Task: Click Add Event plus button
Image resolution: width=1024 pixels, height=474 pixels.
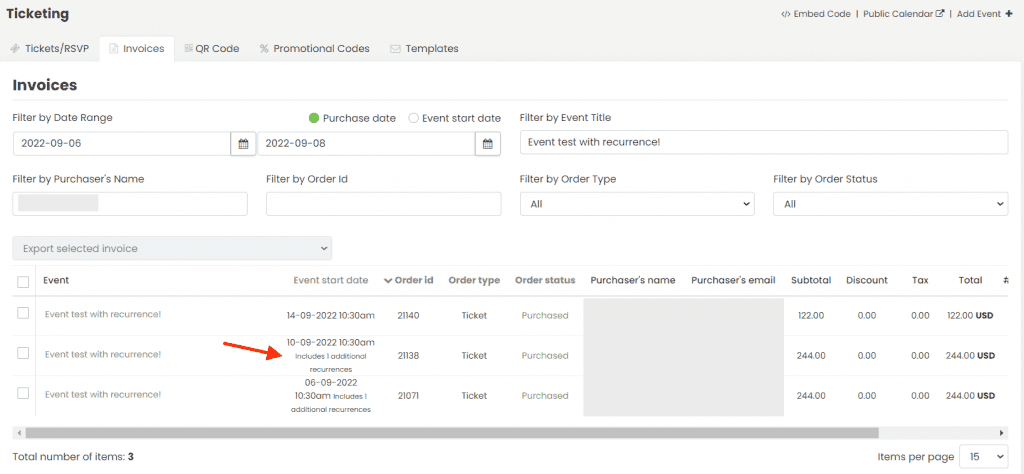Action: 985,14
